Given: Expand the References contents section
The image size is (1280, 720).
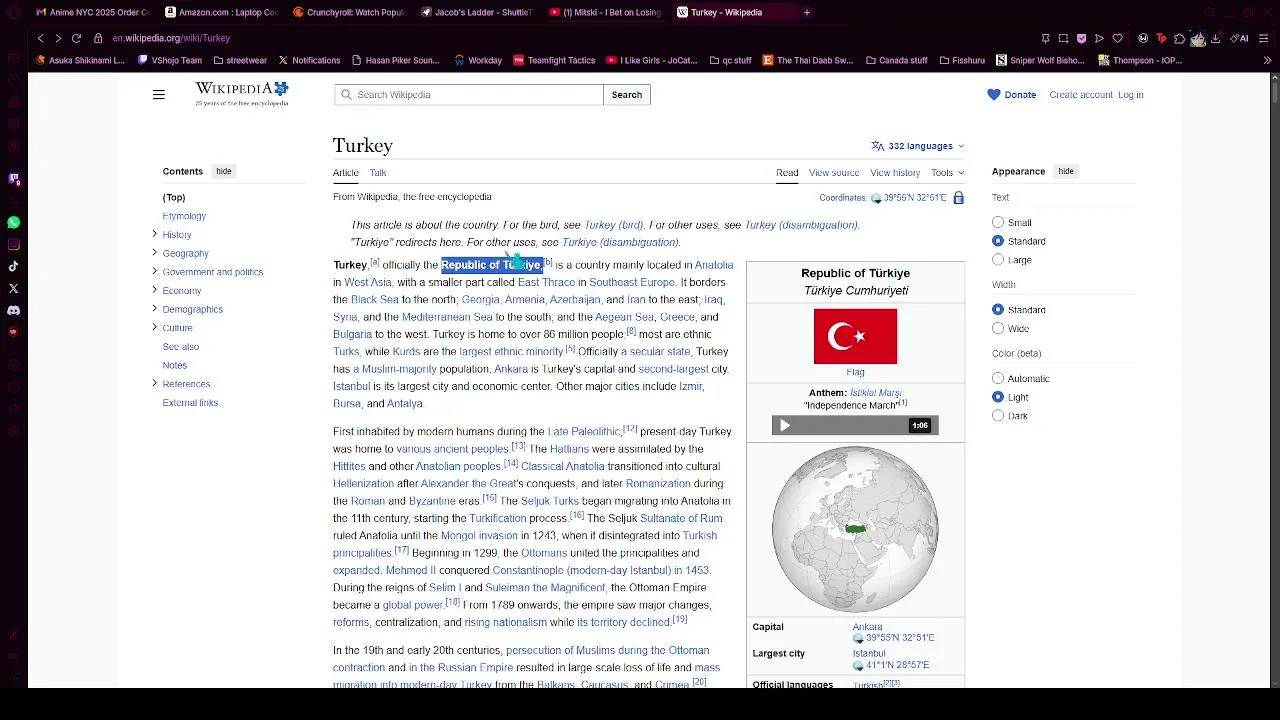Looking at the screenshot, I should pos(154,383).
